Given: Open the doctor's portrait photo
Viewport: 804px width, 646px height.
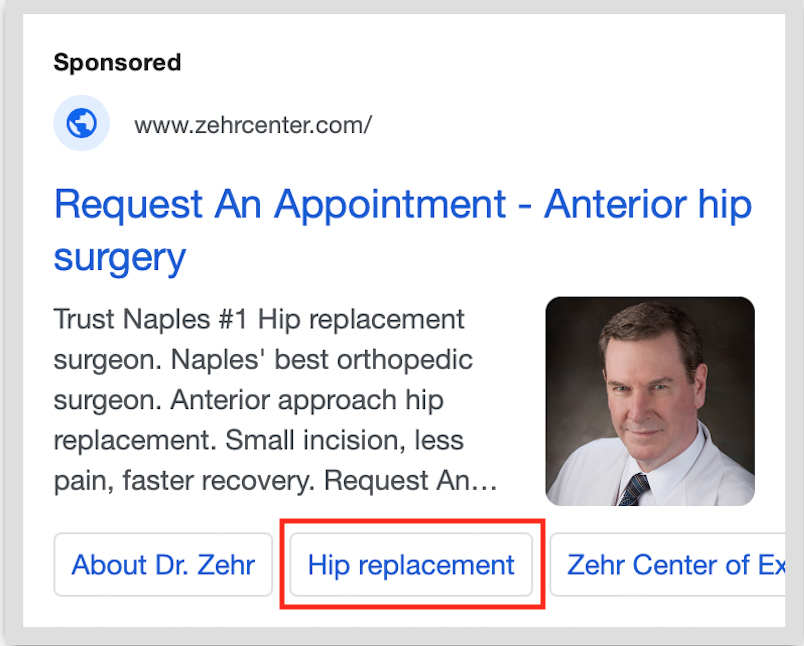Looking at the screenshot, I should [649, 400].
